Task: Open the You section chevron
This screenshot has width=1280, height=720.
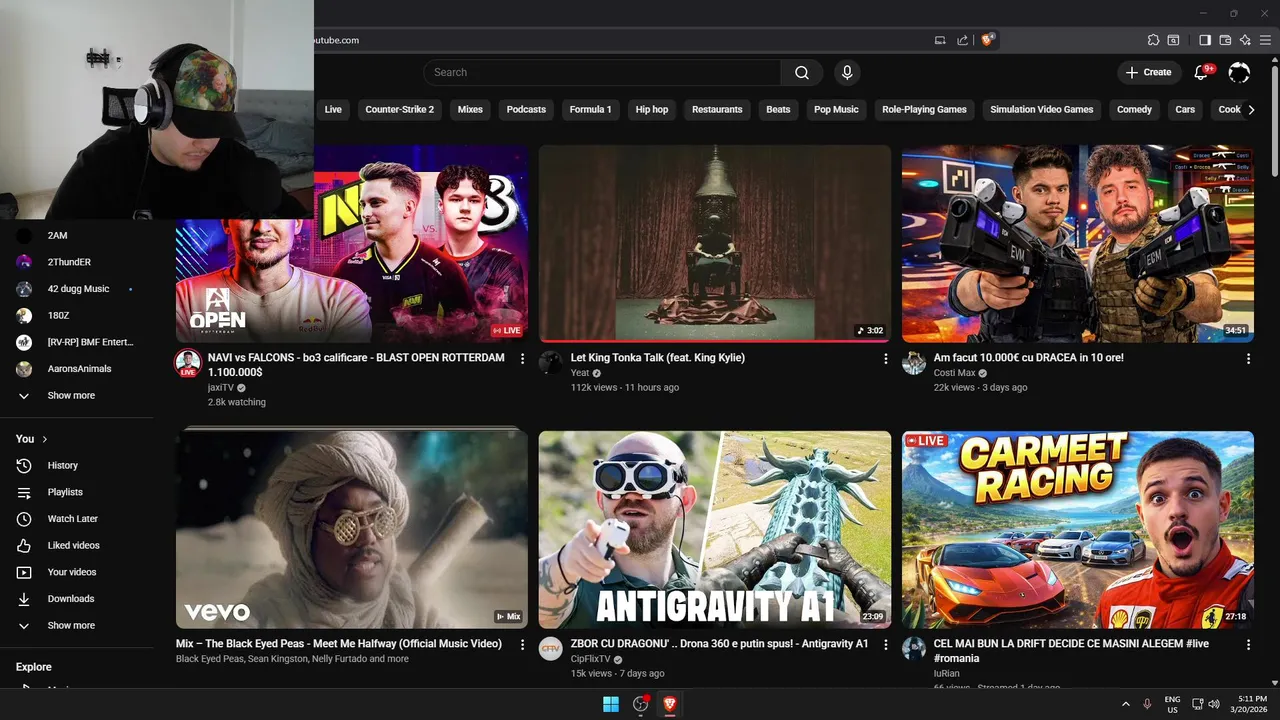Action: coord(45,439)
